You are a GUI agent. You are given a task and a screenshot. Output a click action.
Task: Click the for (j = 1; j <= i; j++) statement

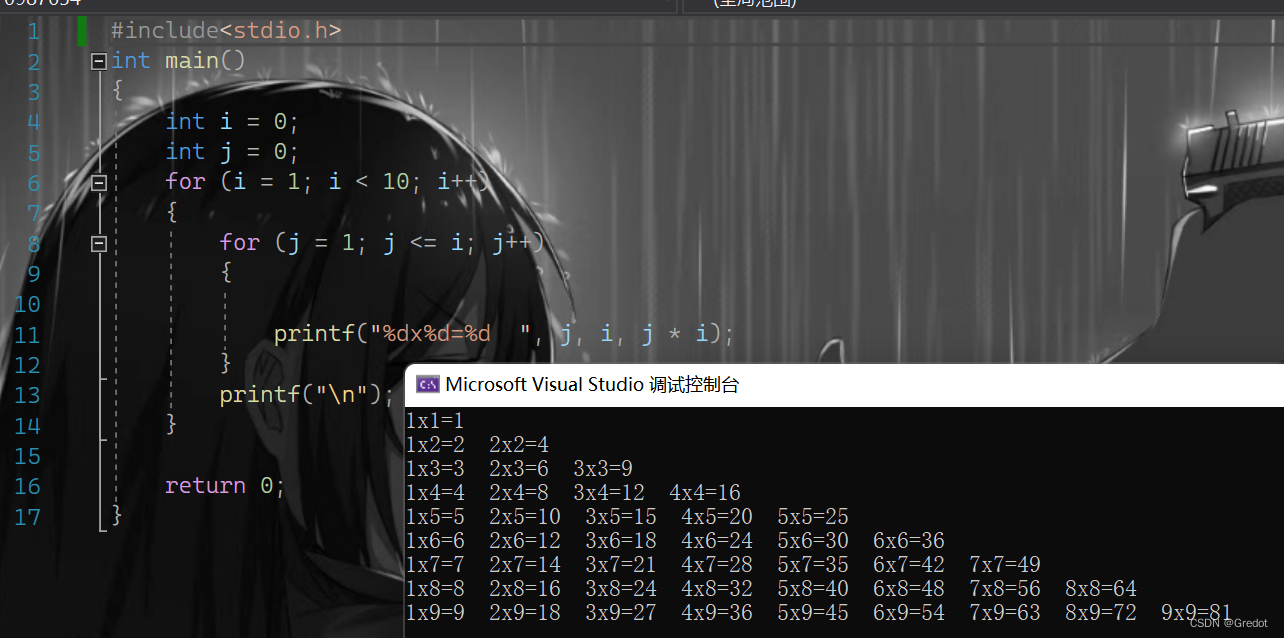(x=382, y=243)
